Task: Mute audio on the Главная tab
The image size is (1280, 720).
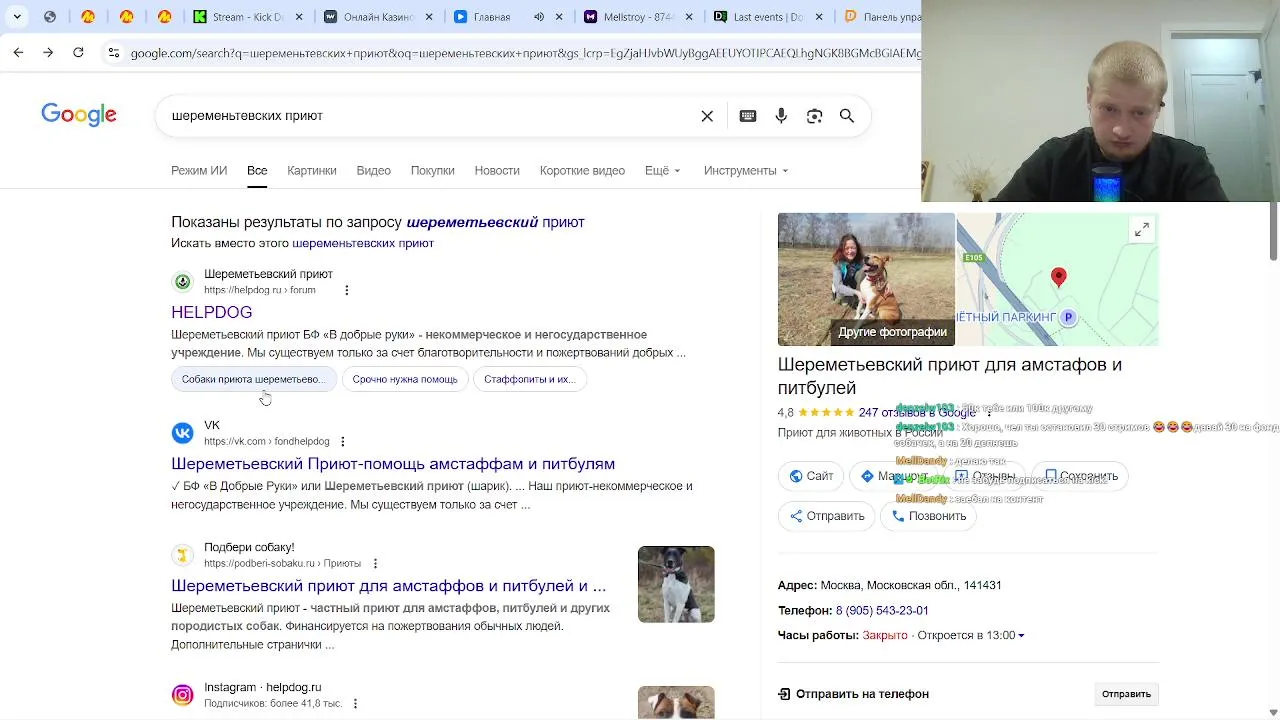Action: pos(539,17)
